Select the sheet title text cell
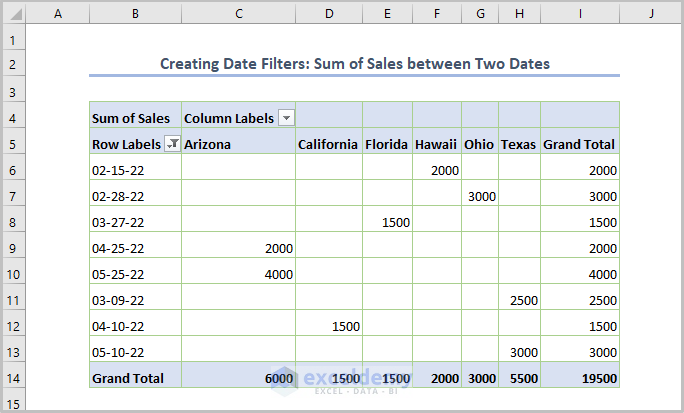684x413 pixels. (x=354, y=64)
